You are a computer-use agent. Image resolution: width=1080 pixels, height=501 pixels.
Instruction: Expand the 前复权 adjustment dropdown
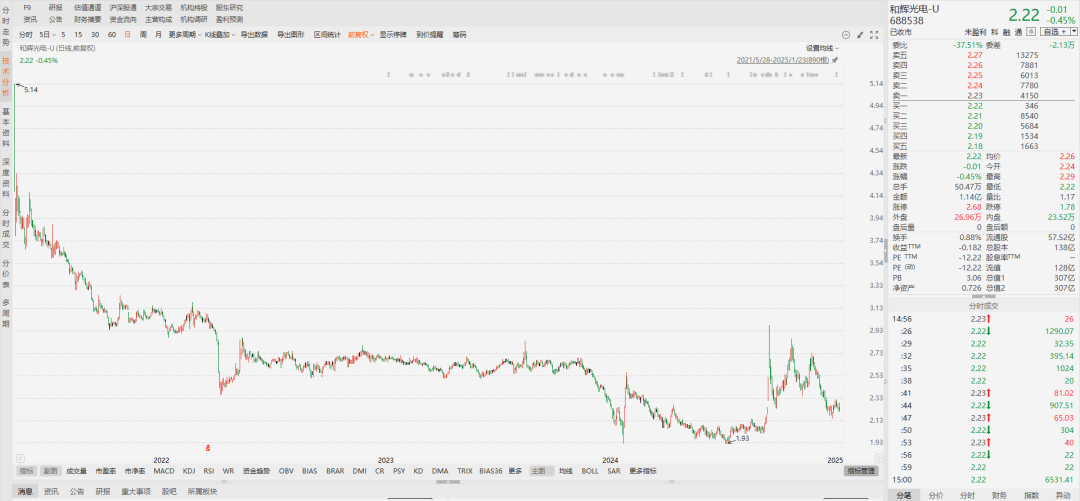coord(360,34)
